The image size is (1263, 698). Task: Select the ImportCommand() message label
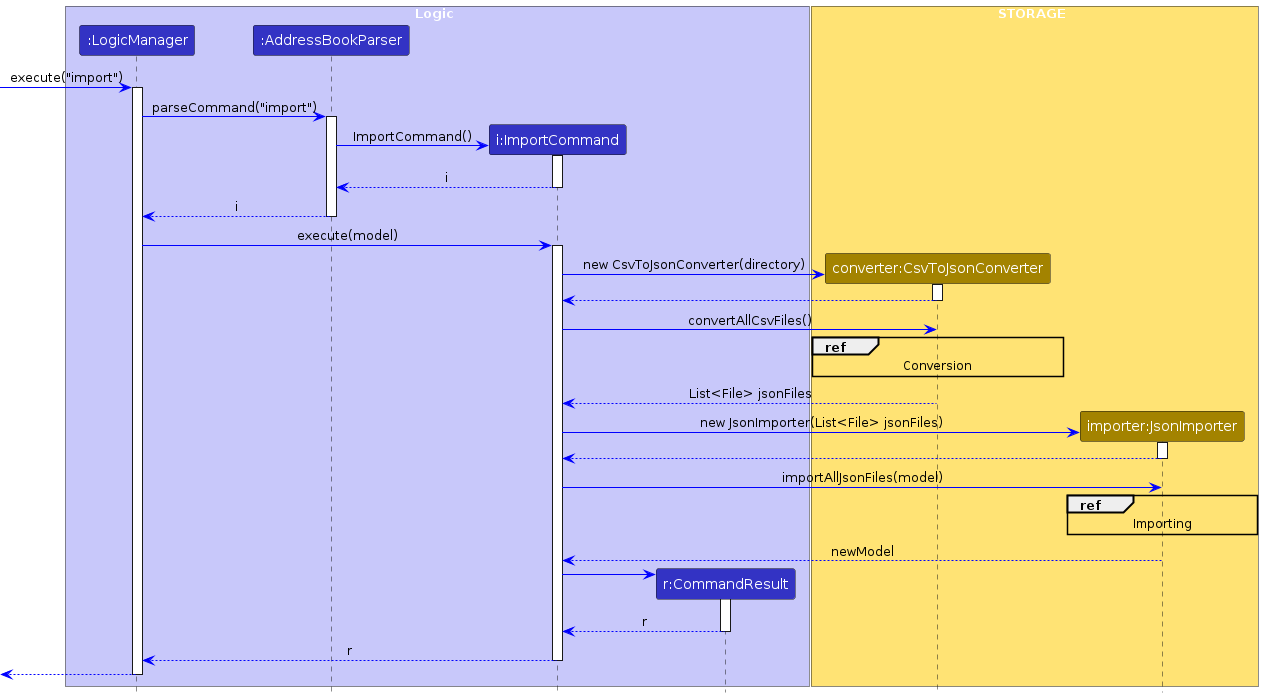click(x=412, y=136)
